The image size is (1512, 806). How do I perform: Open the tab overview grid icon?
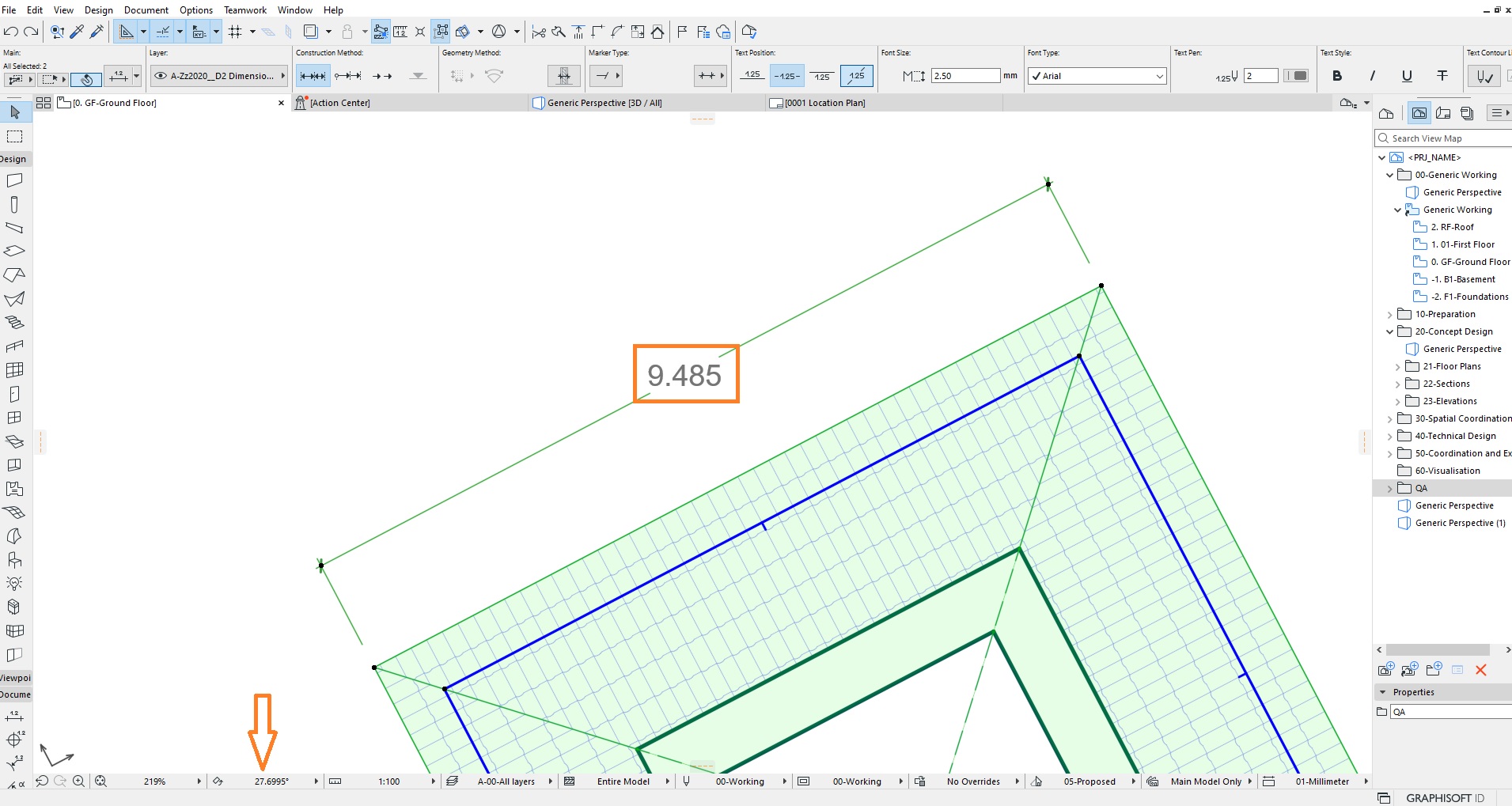44,103
